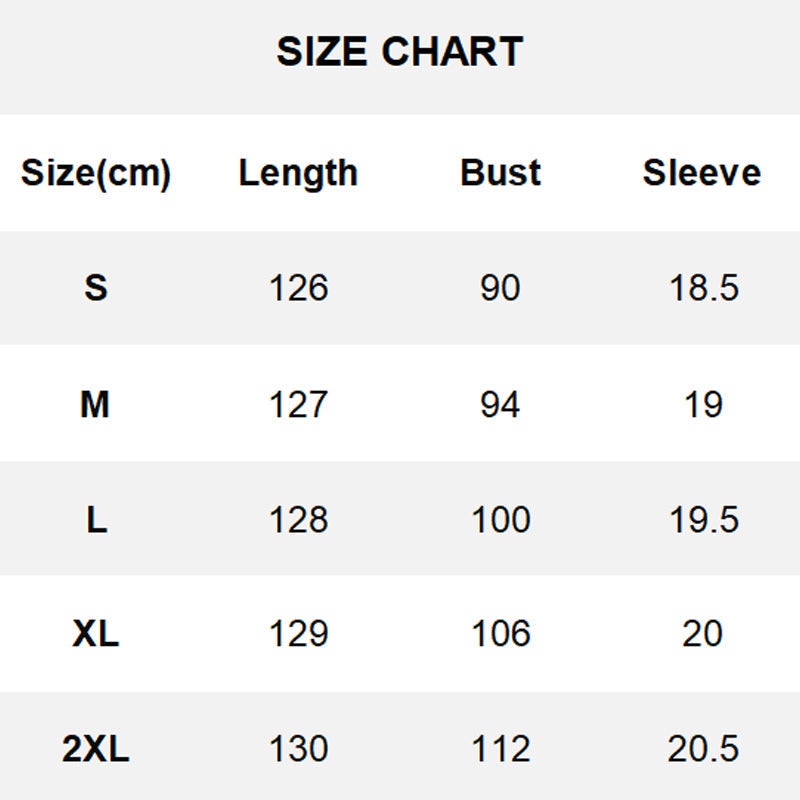This screenshot has width=800, height=800.
Task: Select the 2XL size row label
Action: pyautogui.click(x=96, y=749)
